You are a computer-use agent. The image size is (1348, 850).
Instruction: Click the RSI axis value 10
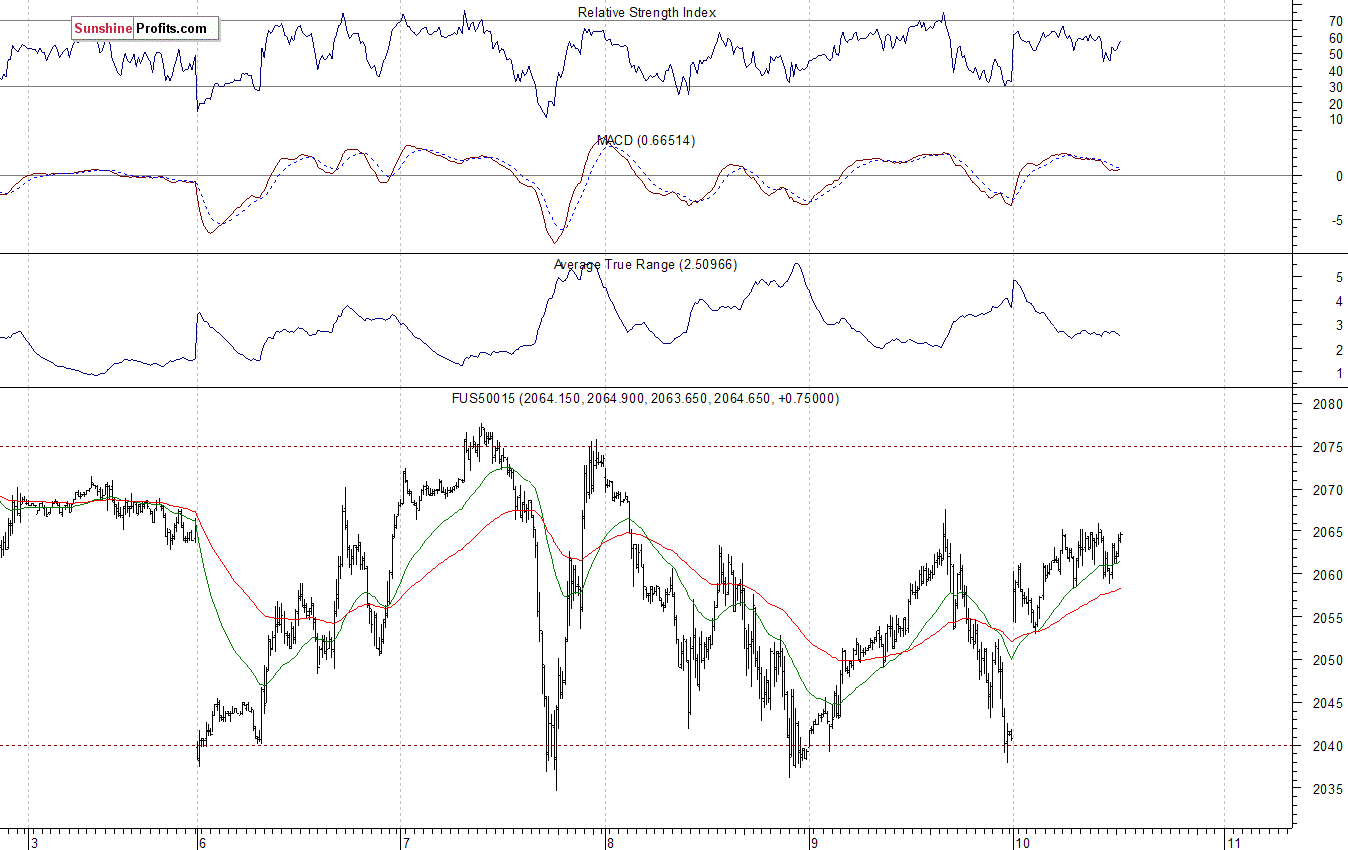click(1335, 120)
